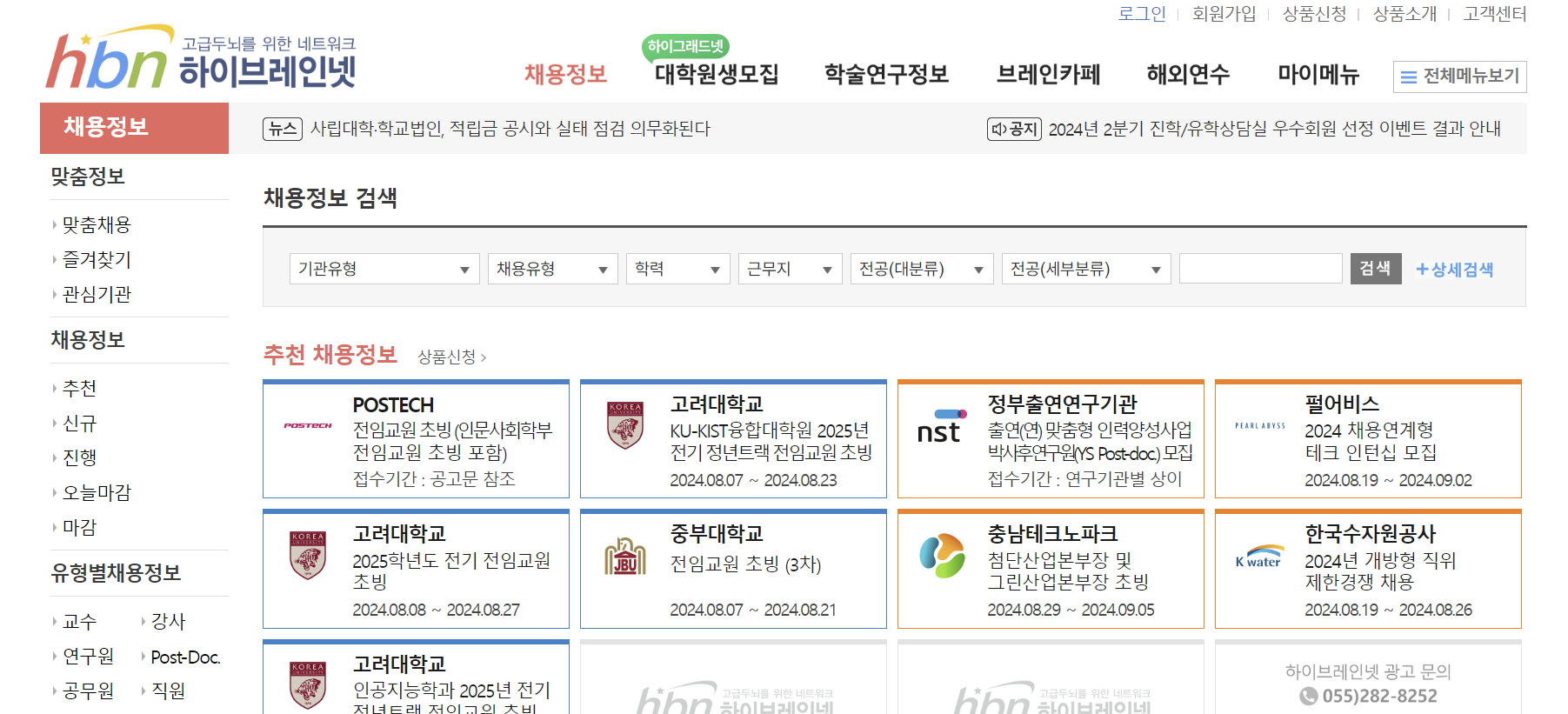This screenshot has height=714, width=1568.
Task: Click the 전체메뉴보기 button
Action: [1460, 77]
